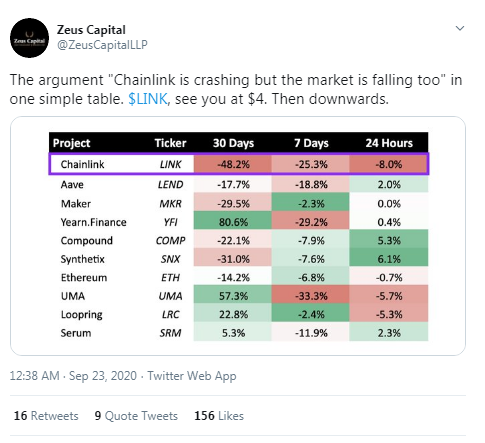Select the Ticker column header

(170, 143)
